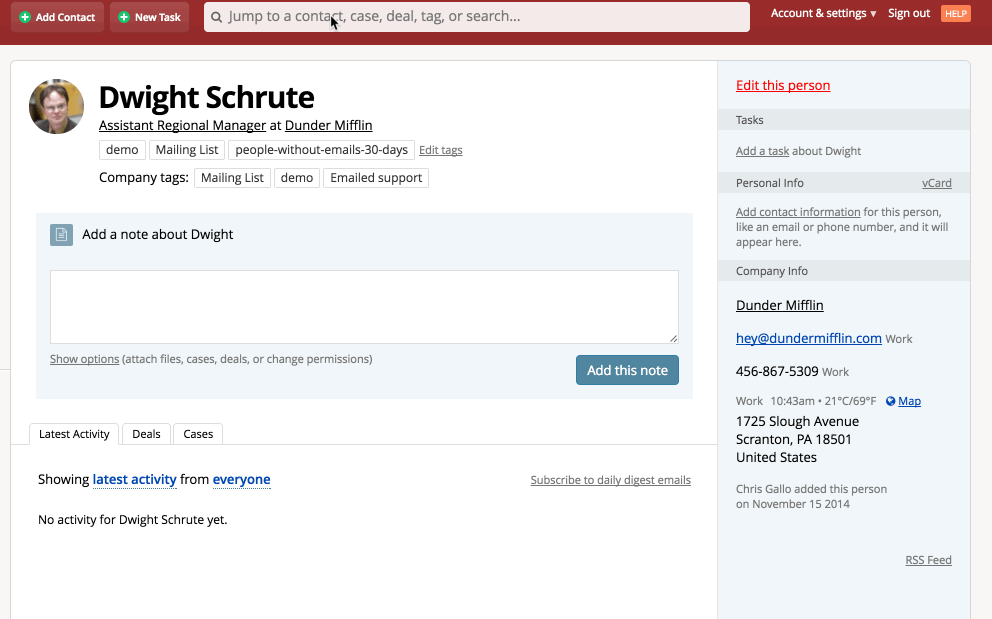Viewport: 992px width, 619px height.
Task: Click Edit this person link
Action: 783,85
